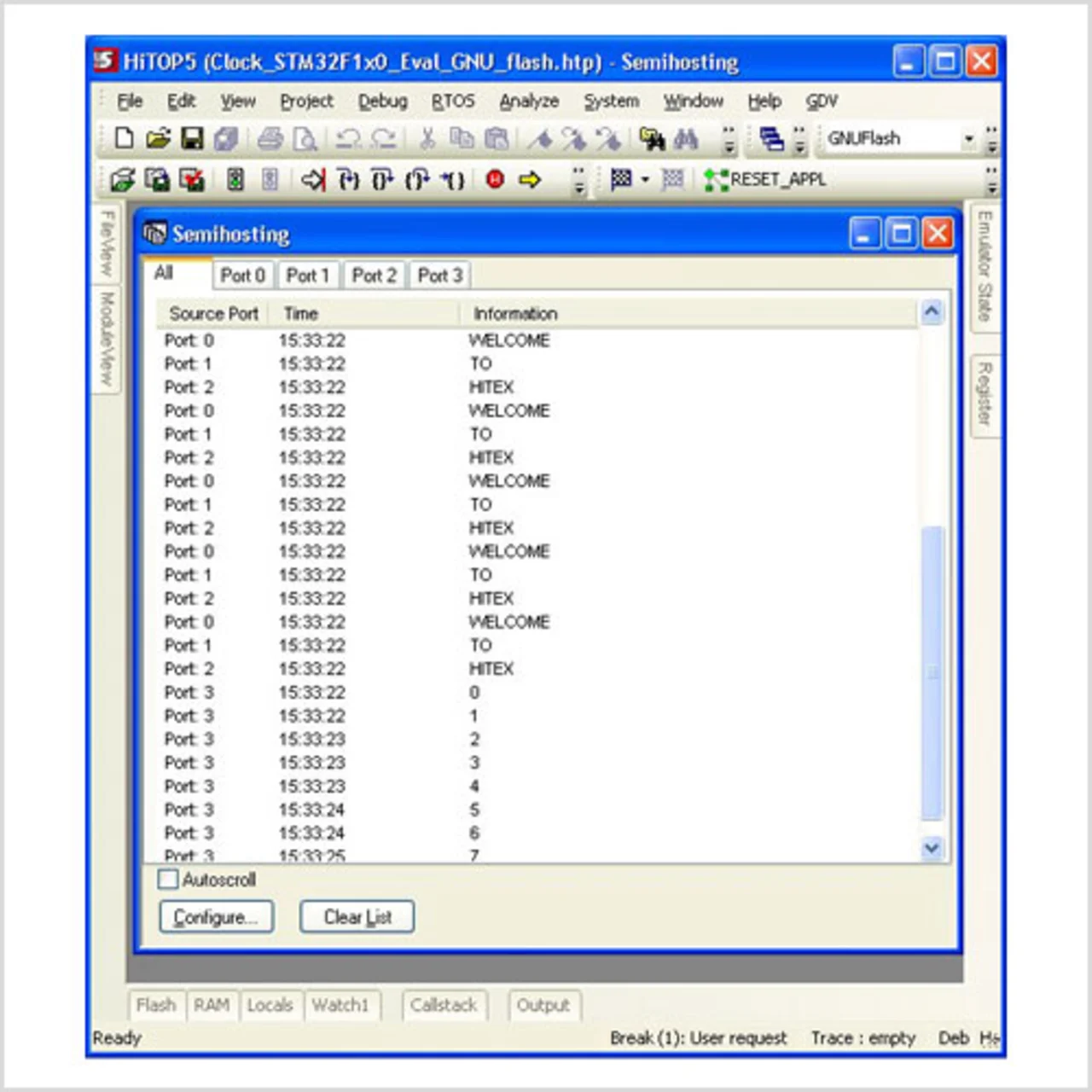Image resolution: width=1092 pixels, height=1092 pixels.
Task: Click the traffic light Run icon
Action: (235, 179)
